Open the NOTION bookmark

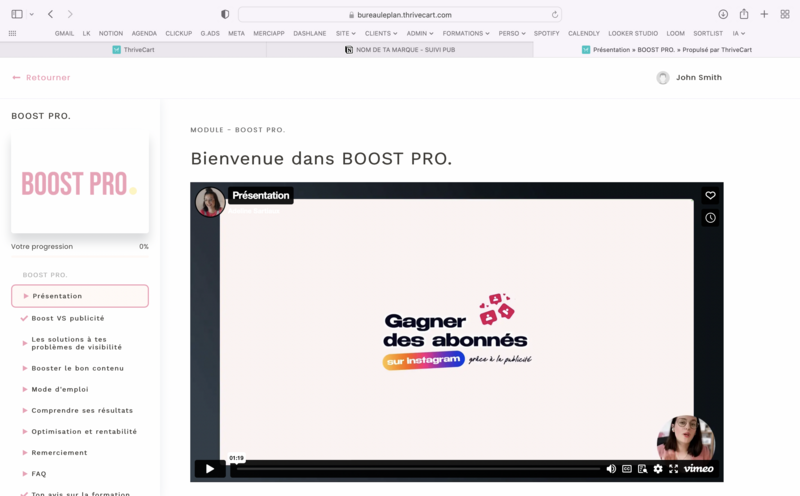click(x=111, y=33)
